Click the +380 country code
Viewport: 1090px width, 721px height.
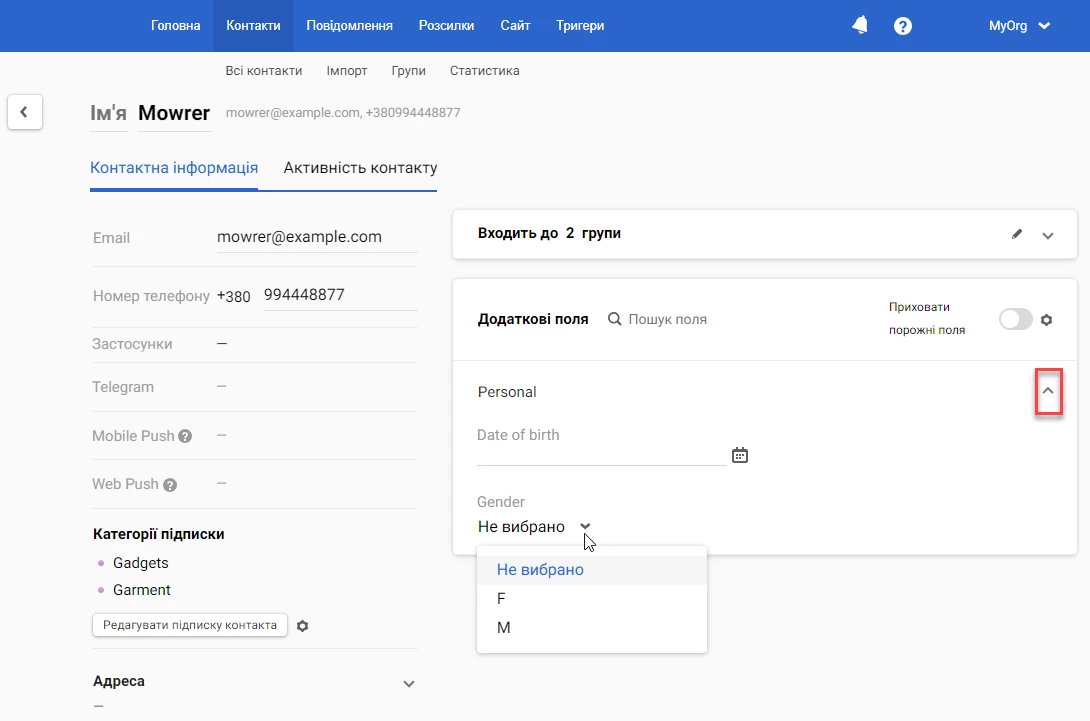point(234,297)
